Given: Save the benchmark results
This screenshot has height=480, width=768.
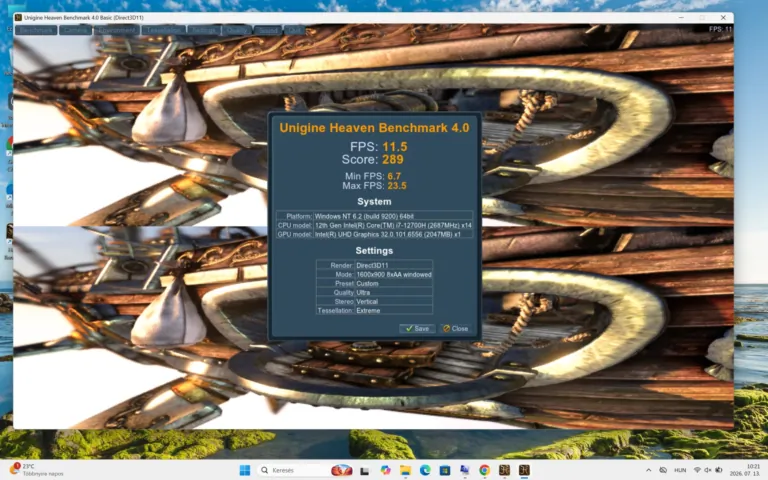Looking at the screenshot, I should [x=417, y=328].
